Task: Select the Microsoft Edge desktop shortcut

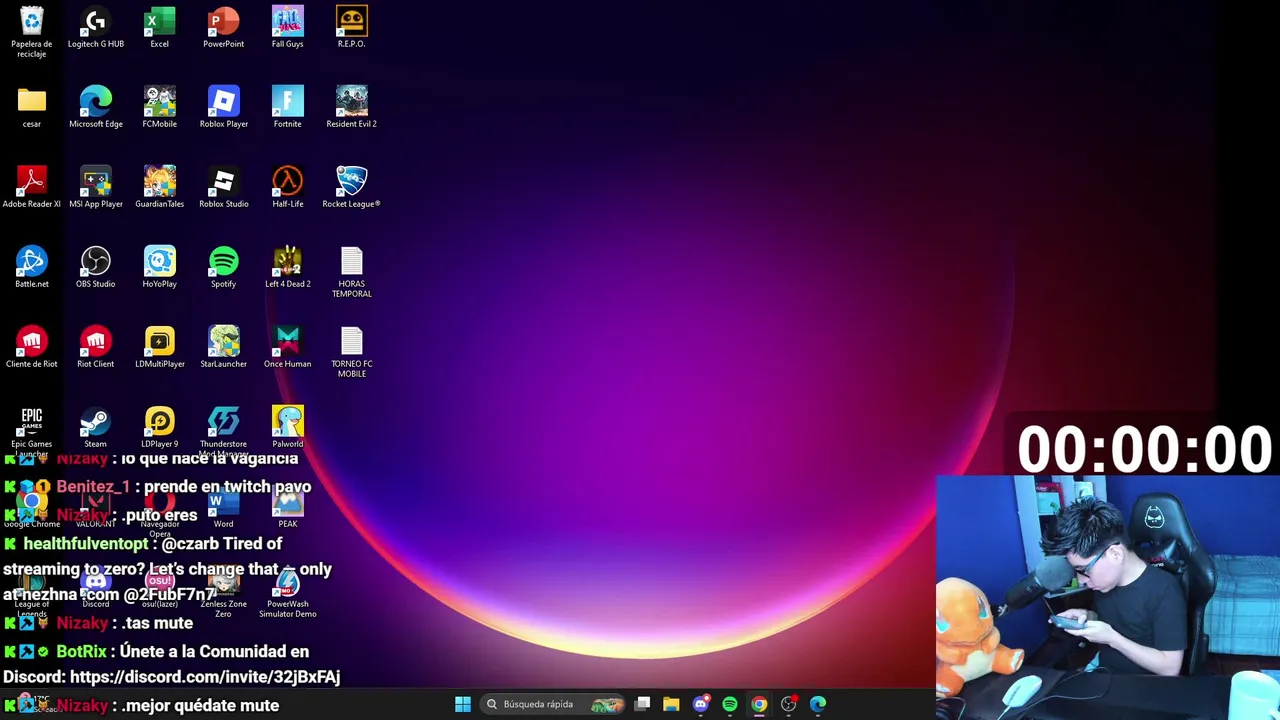Action: pyautogui.click(x=96, y=108)
